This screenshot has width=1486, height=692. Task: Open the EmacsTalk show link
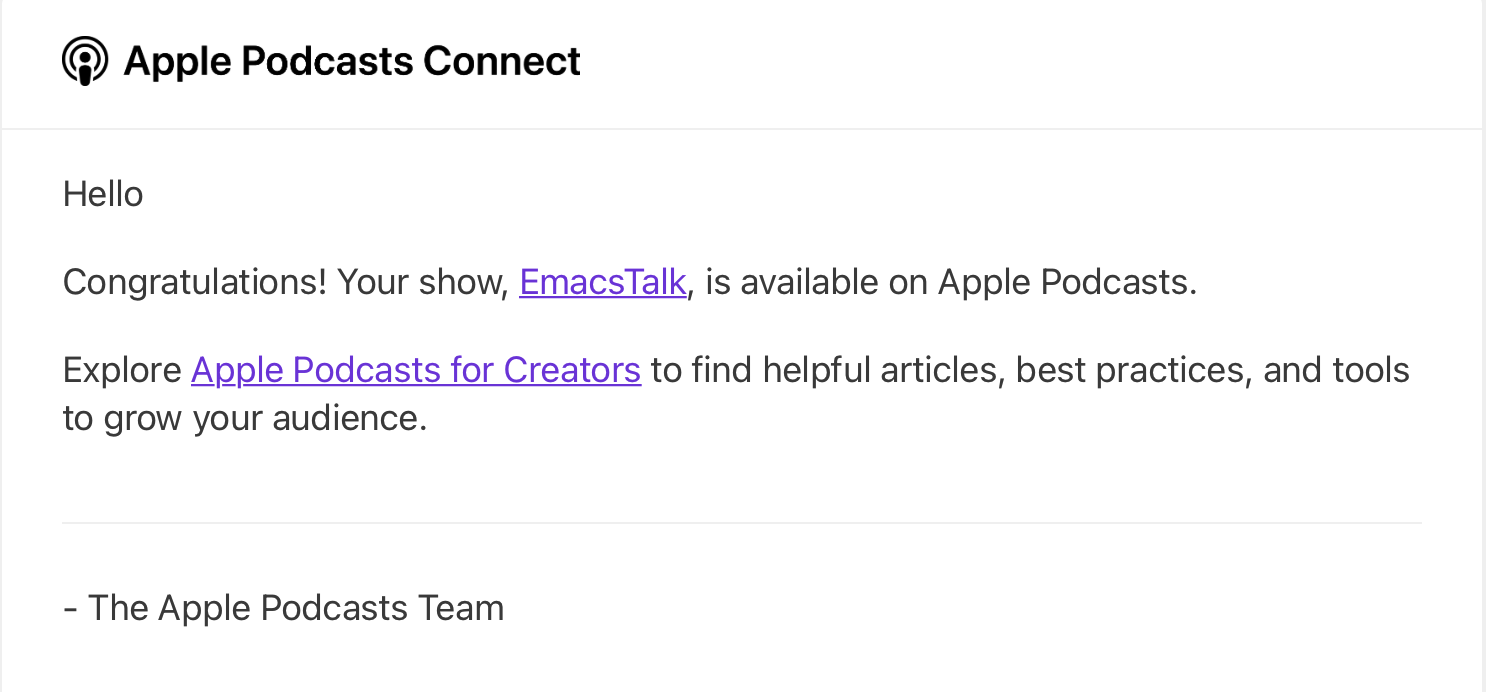(602, 282)
